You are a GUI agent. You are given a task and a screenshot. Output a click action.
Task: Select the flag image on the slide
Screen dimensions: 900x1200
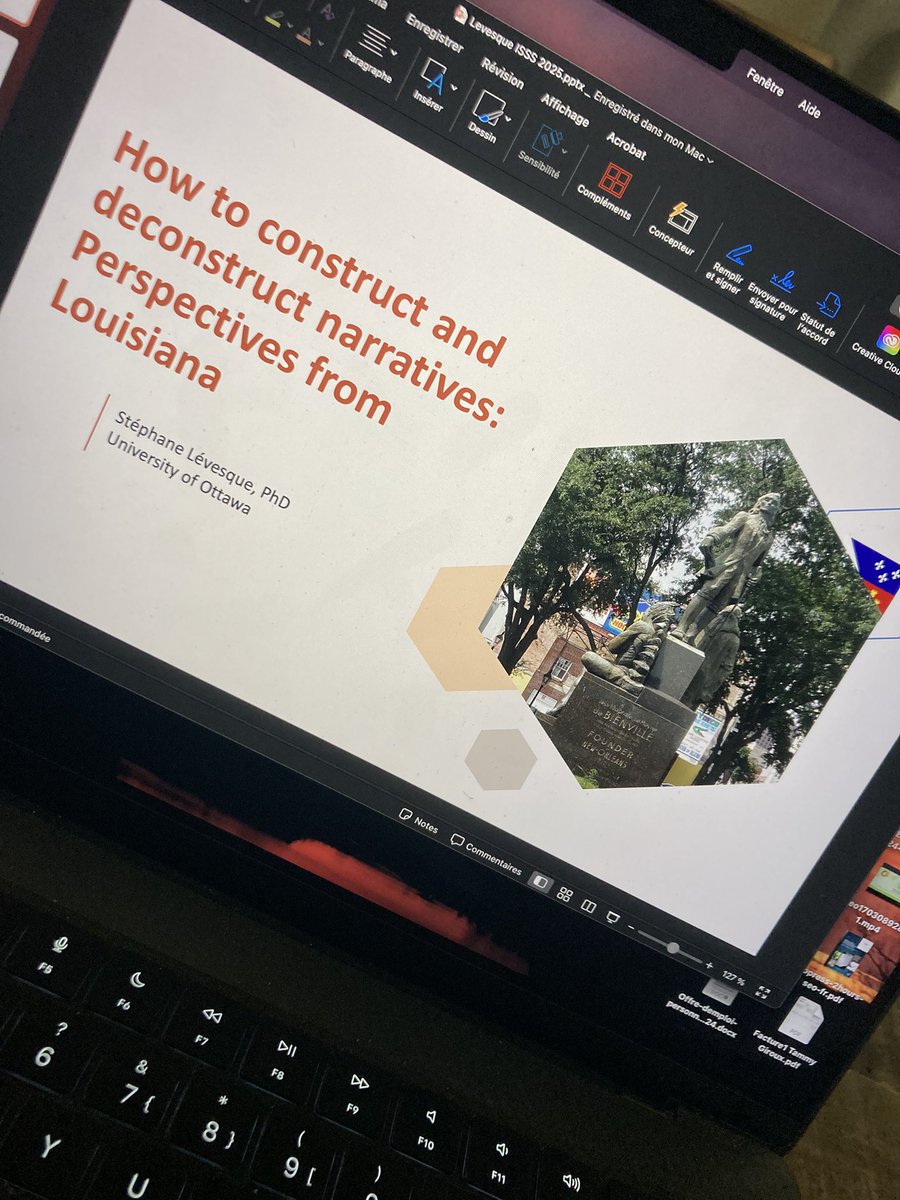[x=875, y=576]
